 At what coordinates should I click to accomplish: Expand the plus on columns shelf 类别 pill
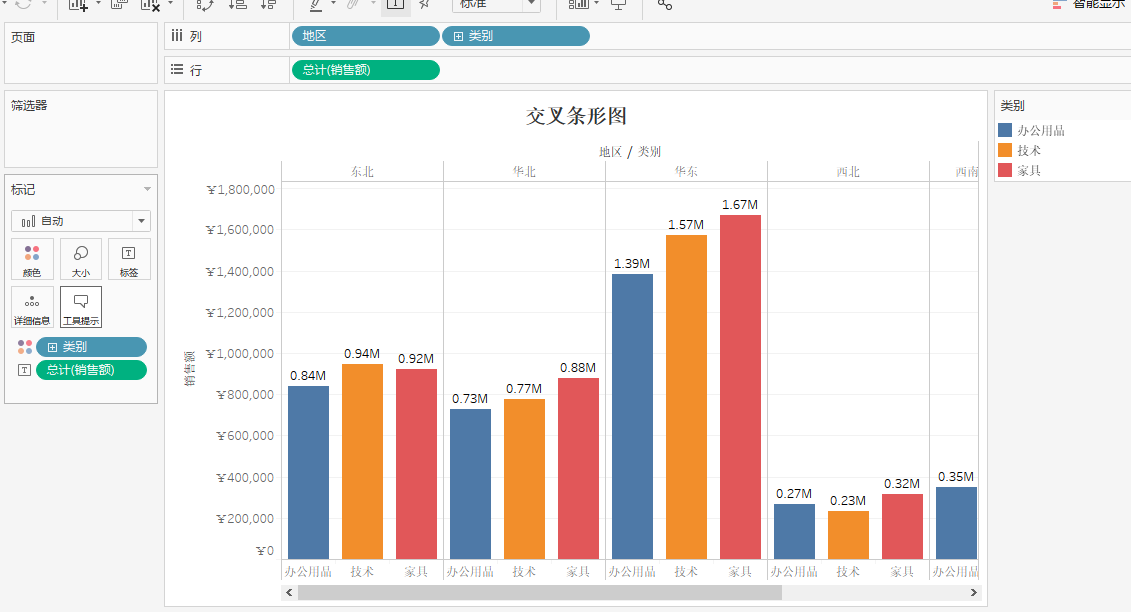458,36
